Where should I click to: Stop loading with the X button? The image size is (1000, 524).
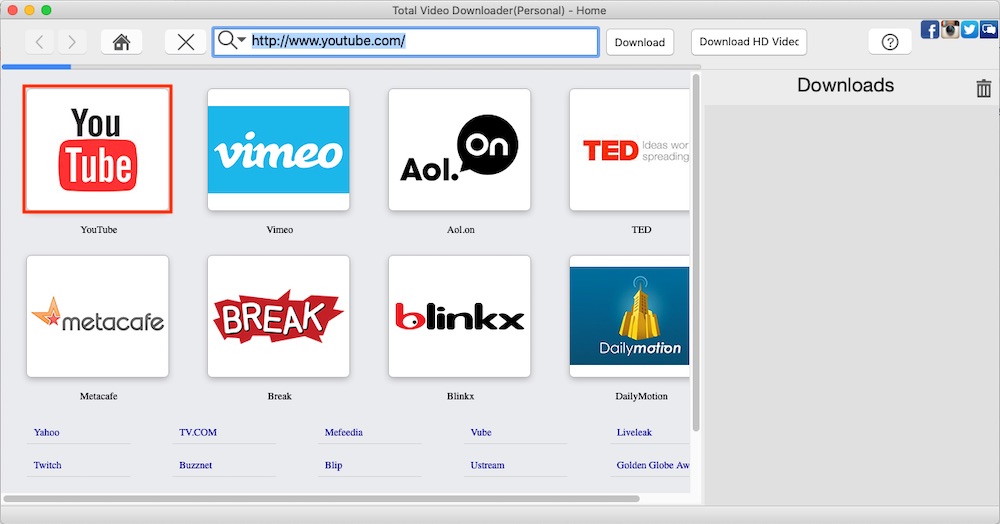click(186, 42)
